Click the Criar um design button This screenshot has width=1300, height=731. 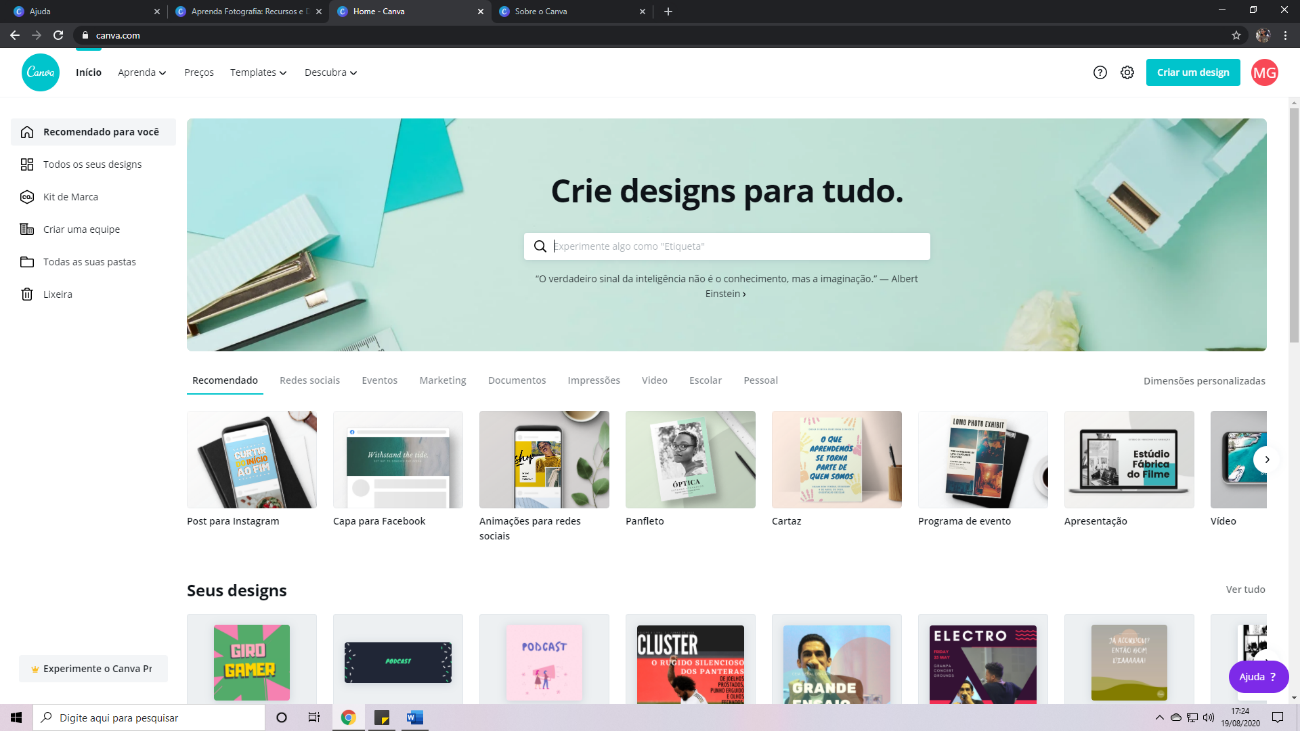pyautogui.click(x=1193, y=72)
